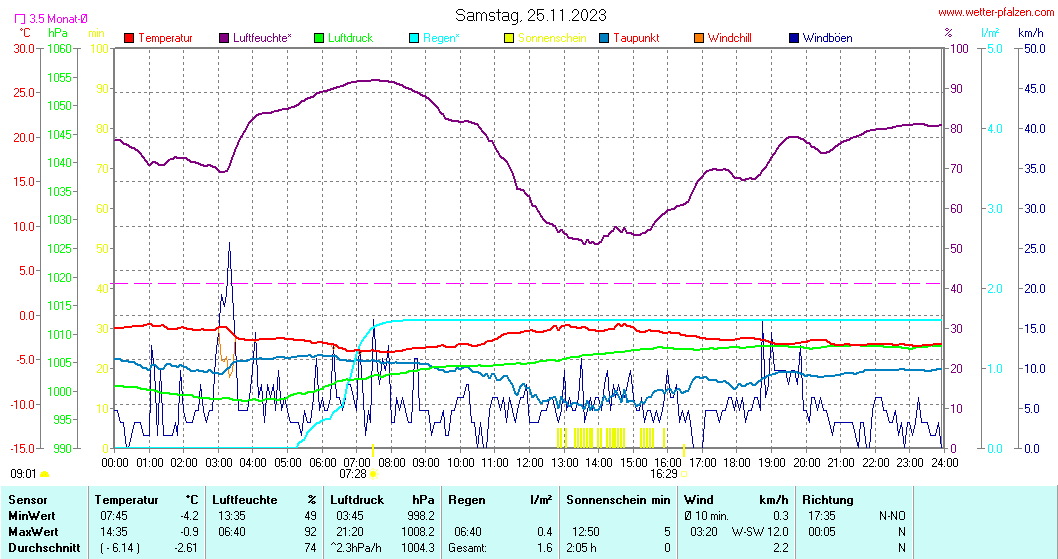This screenshot has width=1058, height=559.
Task: Click the average wind value 2.2
Action: tap(781, 548)
